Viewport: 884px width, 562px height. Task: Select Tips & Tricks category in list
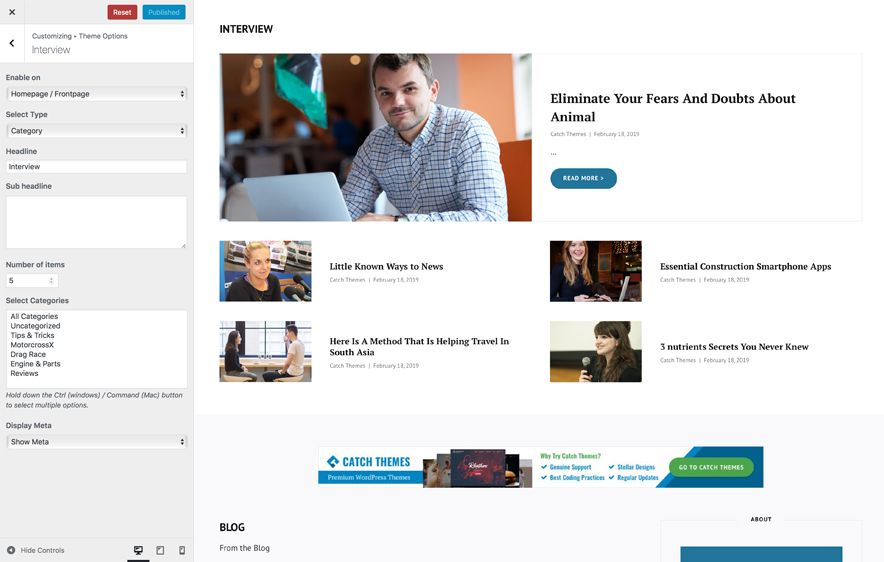click(x=32, y=336)
